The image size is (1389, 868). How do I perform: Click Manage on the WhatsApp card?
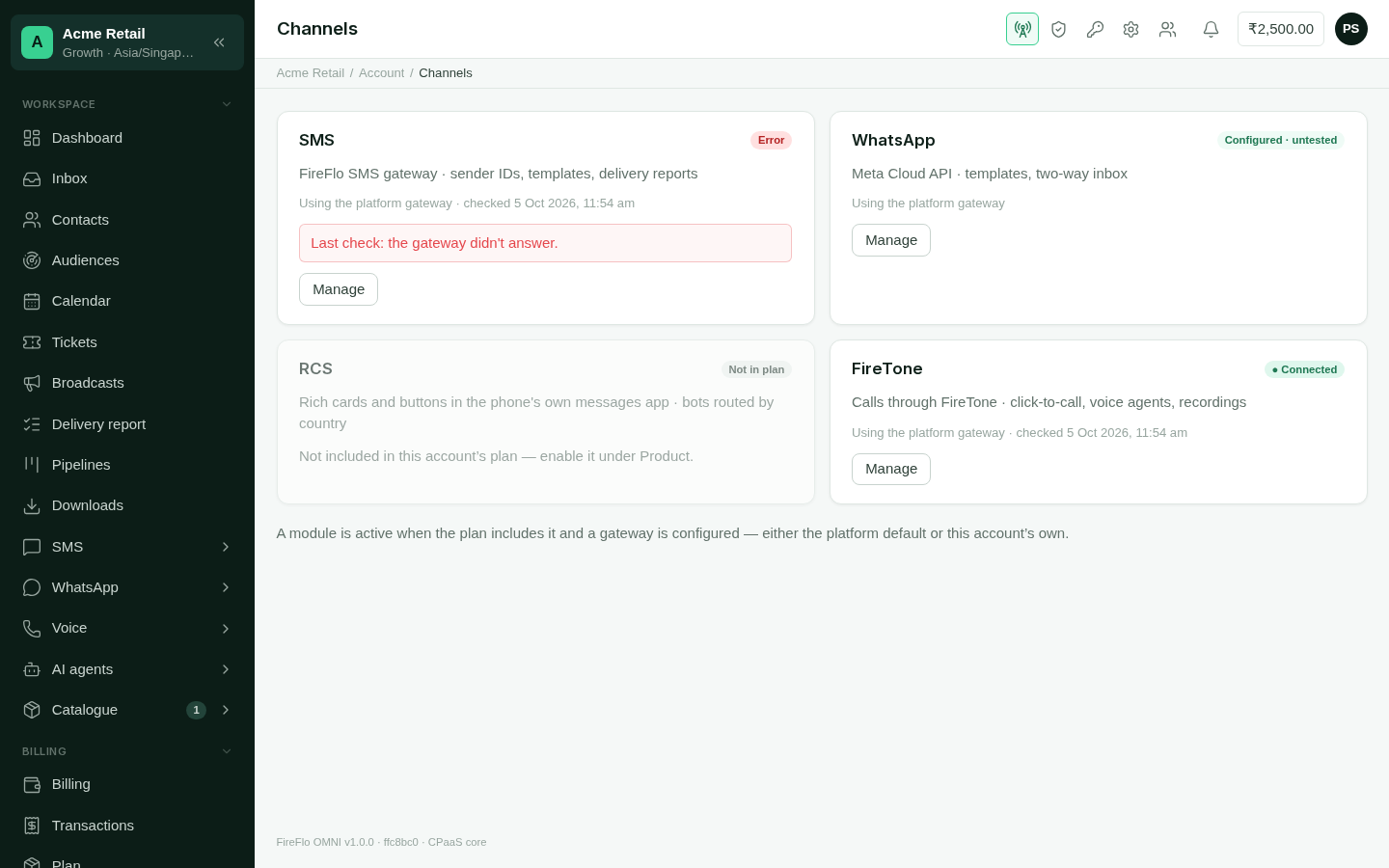(891, 240)
